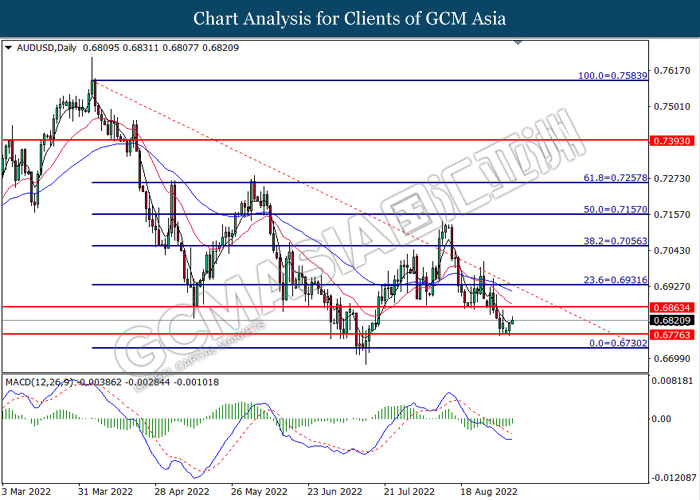
Task: Select the 0.0=0.67302 Fibonacci label
Action: (x=618, y=343)
